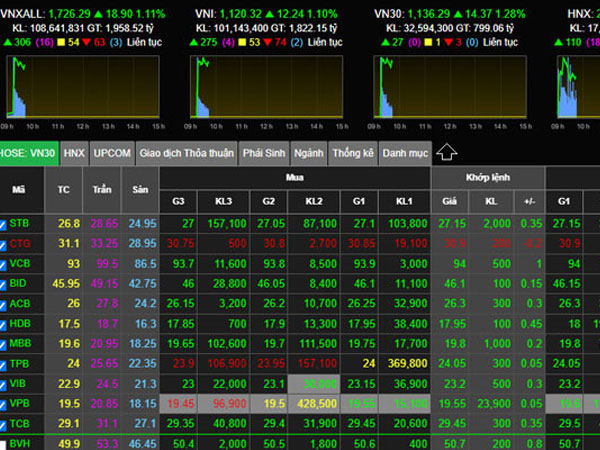Click the Khớp lệnh Giá column header
This screenshot has height=450, width=600.
pyautogui.click(x=450, y=201)
